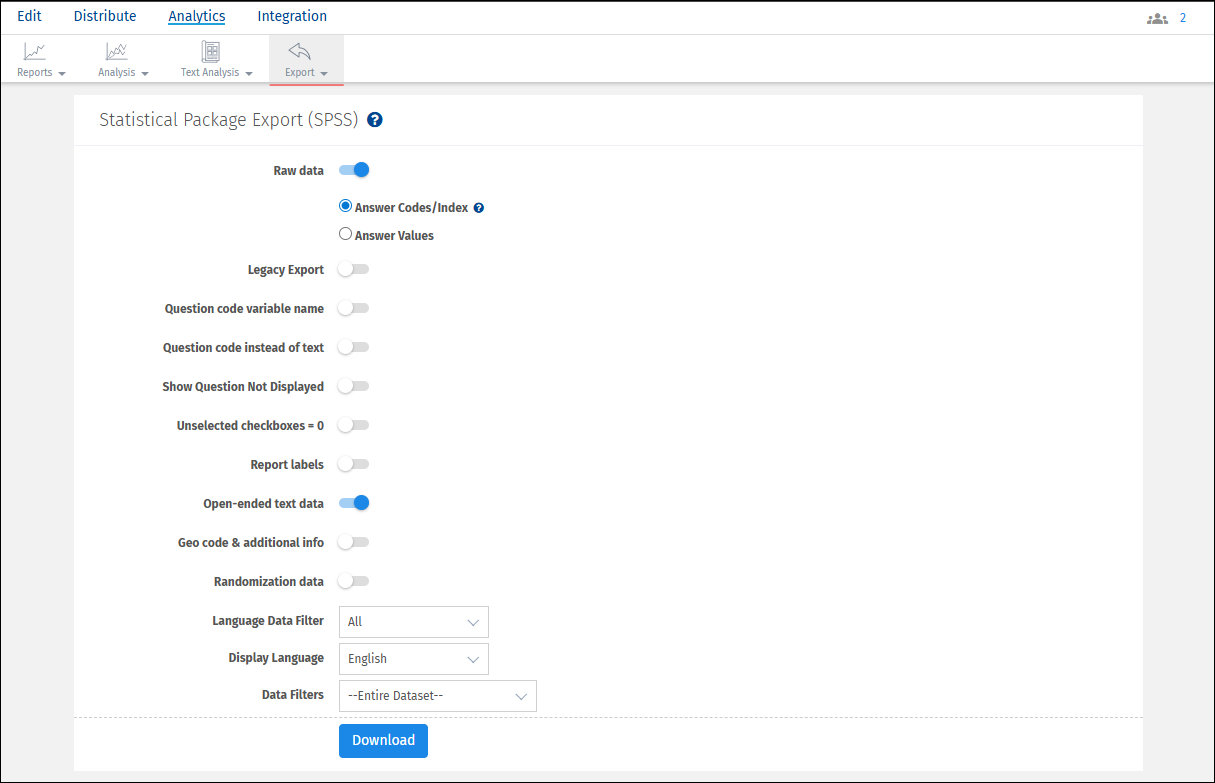Click the Download button

[383, 740]
